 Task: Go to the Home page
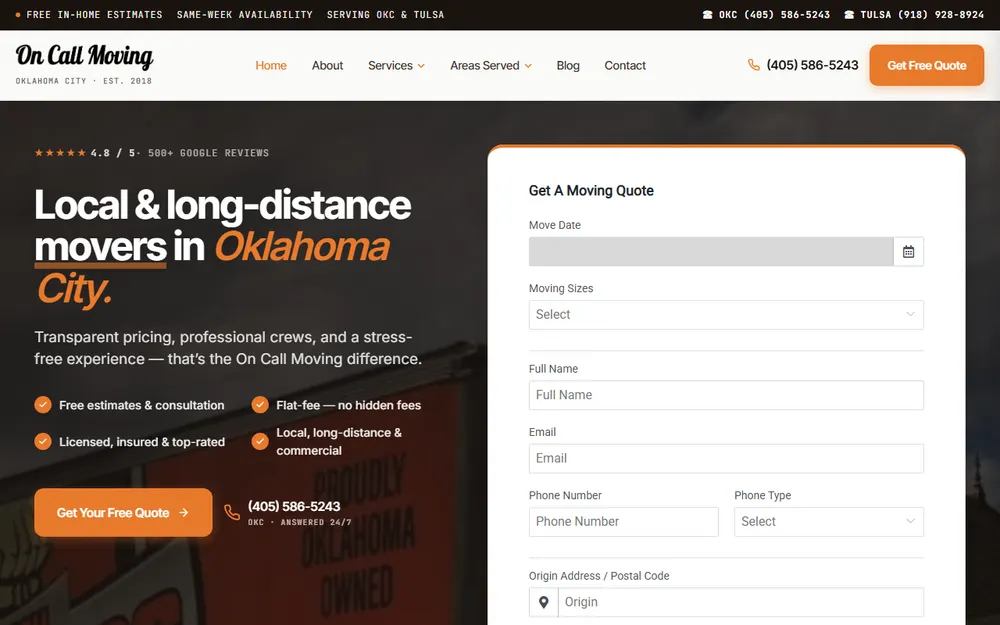tap(271, 66)
